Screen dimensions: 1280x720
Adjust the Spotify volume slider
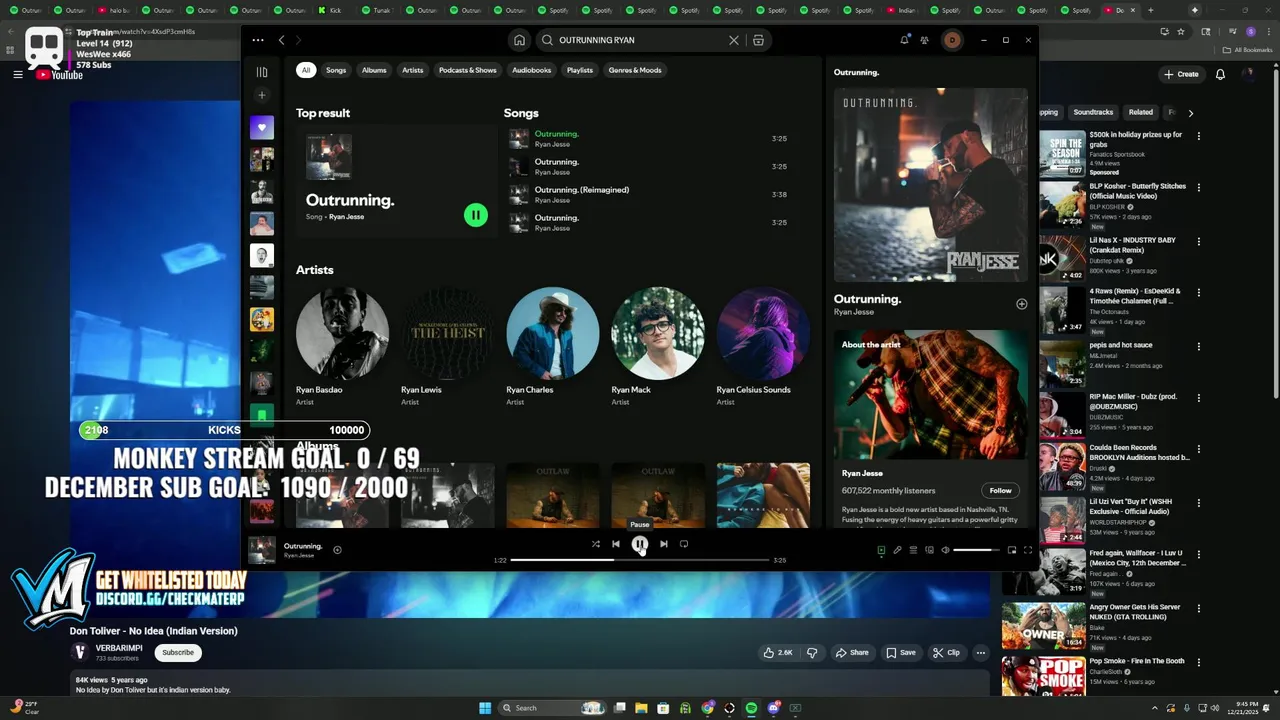[x=976, y=550]
